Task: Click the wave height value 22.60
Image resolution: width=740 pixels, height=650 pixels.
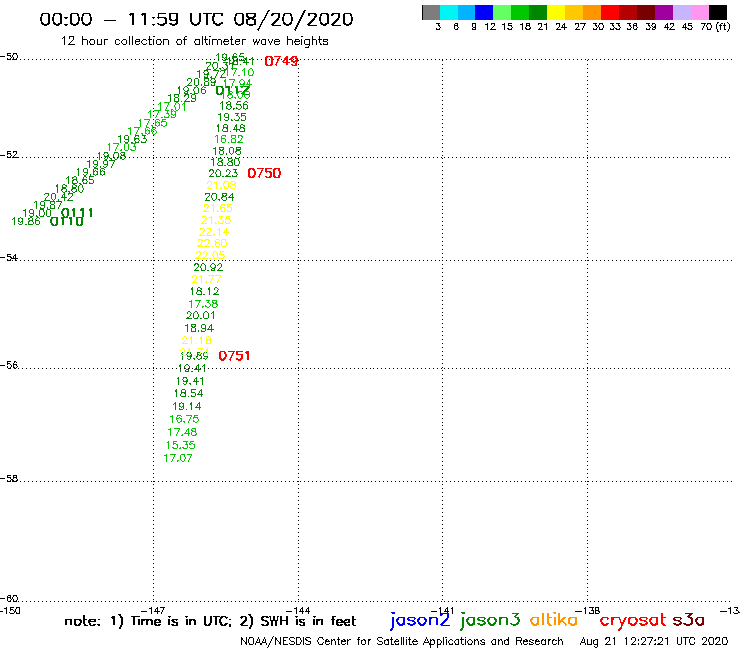Action: click(x=212, y=243)
